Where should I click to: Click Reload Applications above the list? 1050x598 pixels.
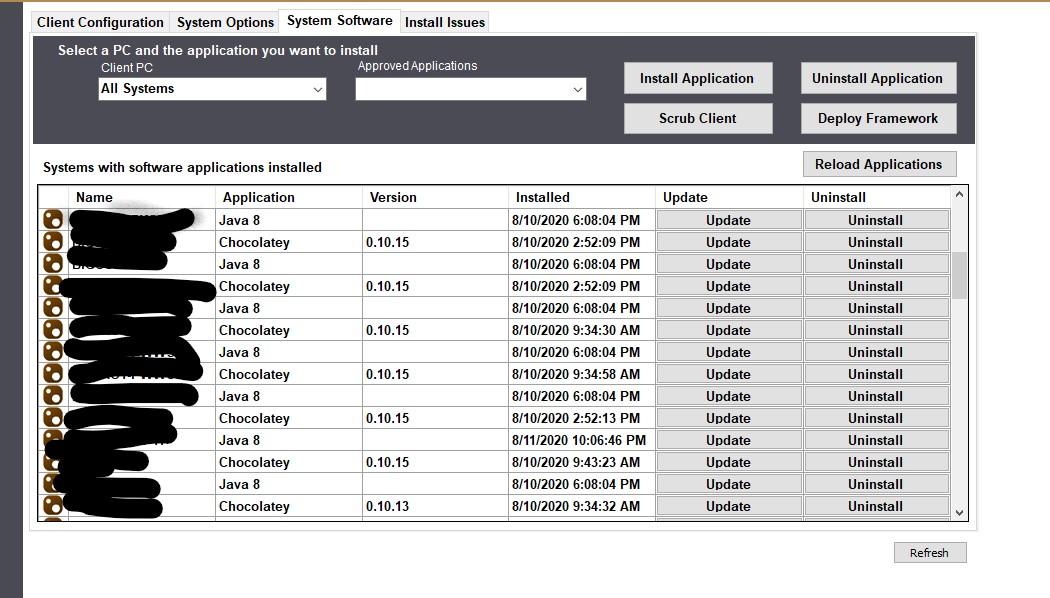tap(878, 164)
